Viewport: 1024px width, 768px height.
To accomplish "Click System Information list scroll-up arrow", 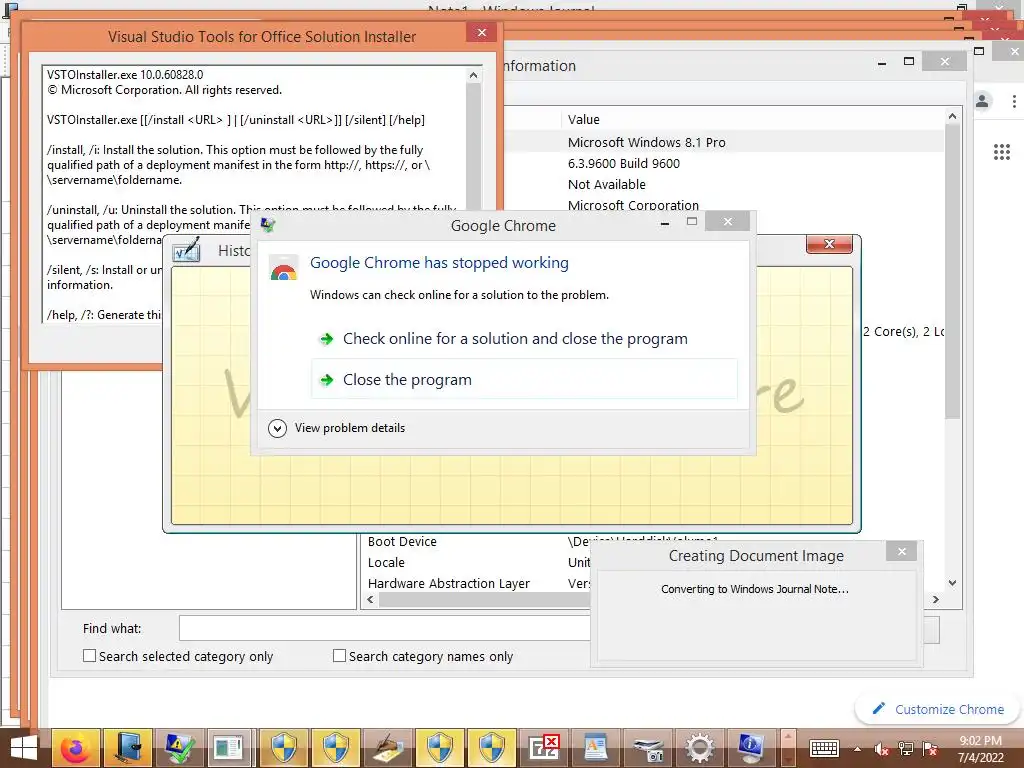I will [x=952, y=116].
